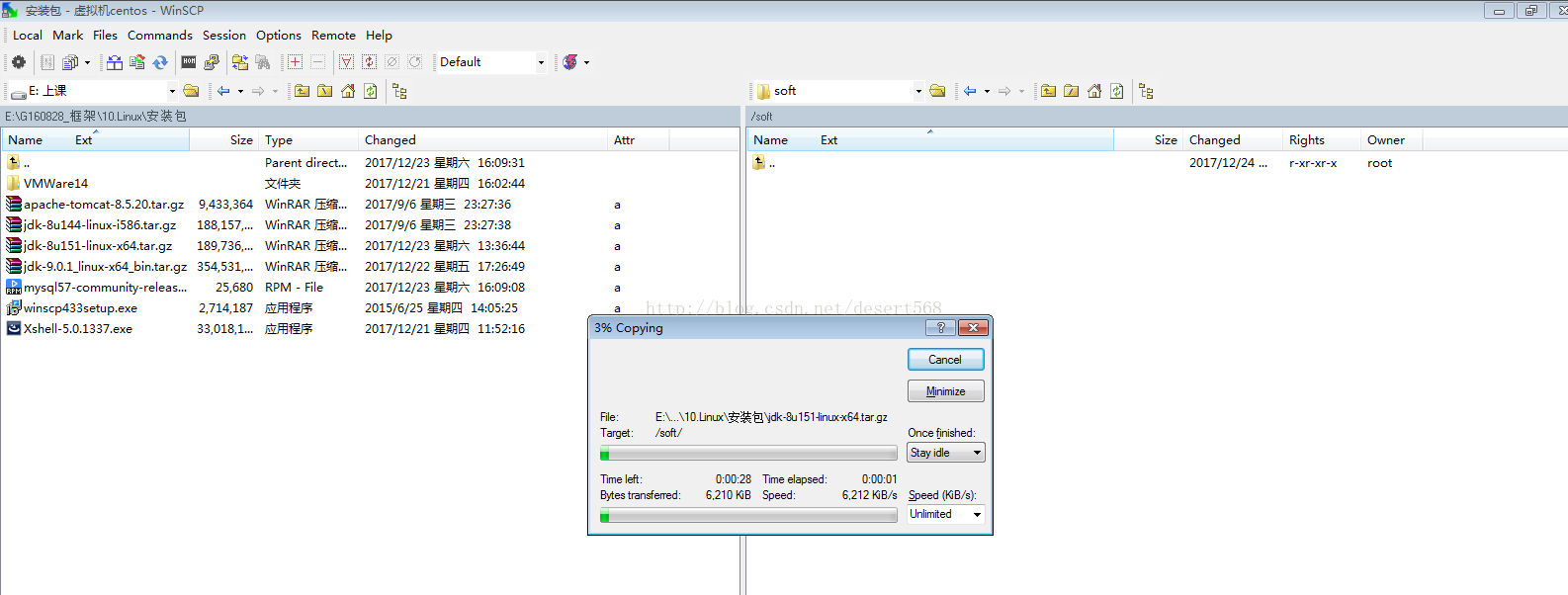Open Once finished 'Stay idle' dropdown

click(946, 453)
